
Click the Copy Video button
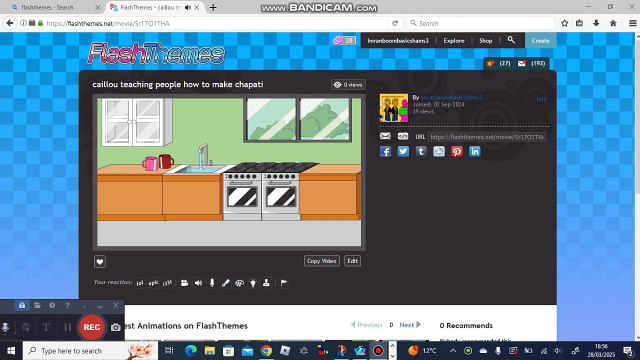pyautogui.click(x=322, y=261)
